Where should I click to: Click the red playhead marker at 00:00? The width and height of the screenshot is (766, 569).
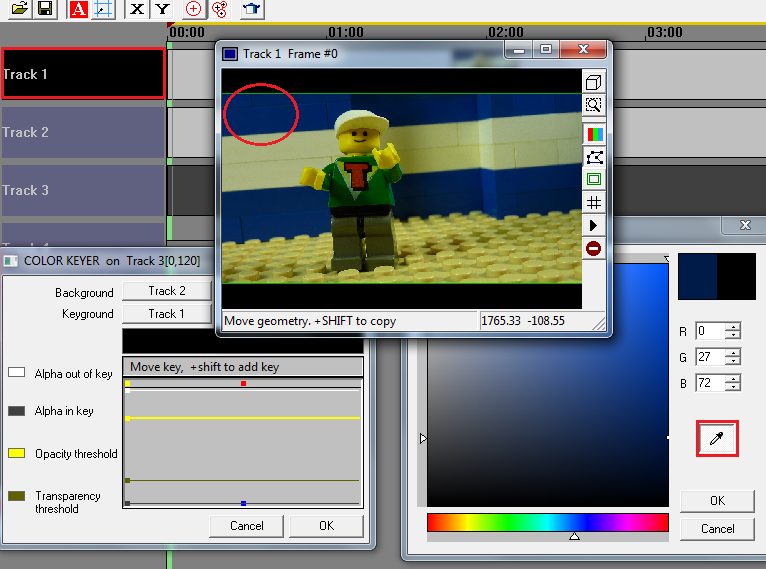170,24
